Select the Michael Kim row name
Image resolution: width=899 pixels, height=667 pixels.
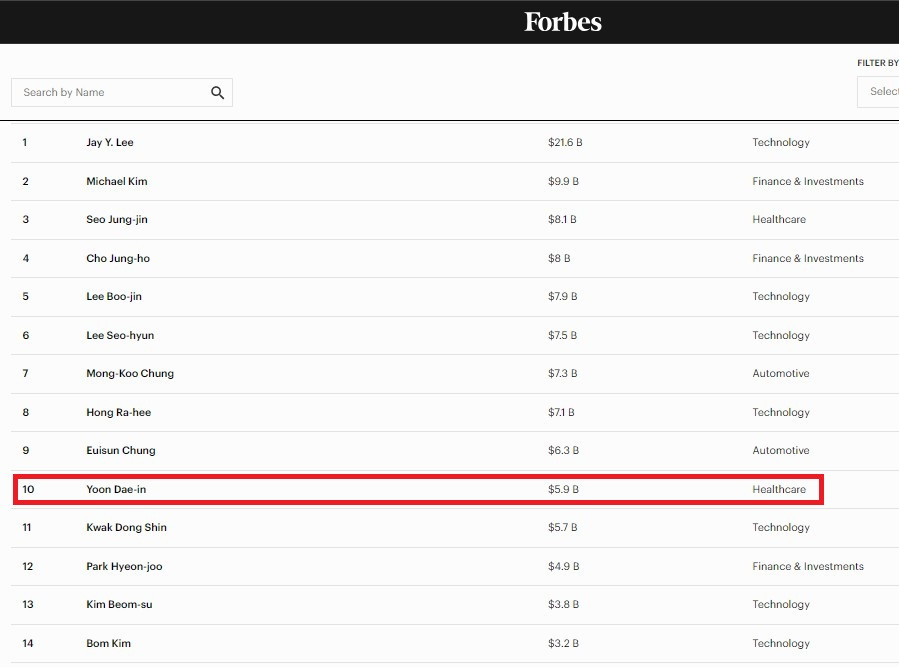(x=117, y=182)
